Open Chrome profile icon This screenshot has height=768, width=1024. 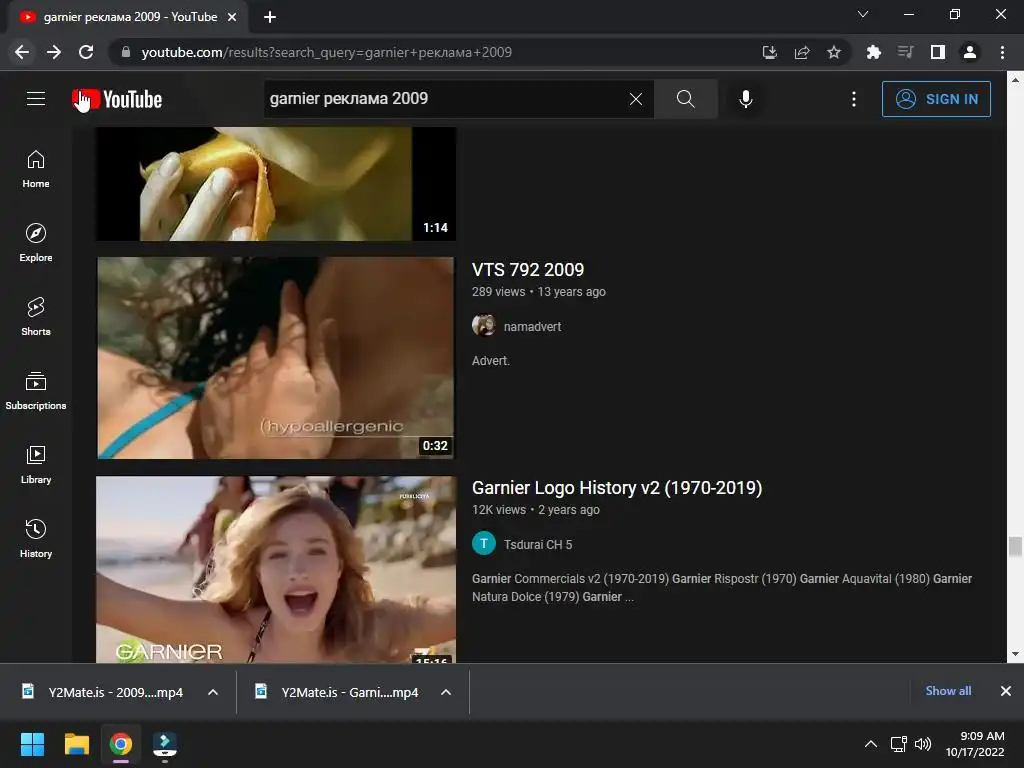pyautogui.click(x=970, y=52)
